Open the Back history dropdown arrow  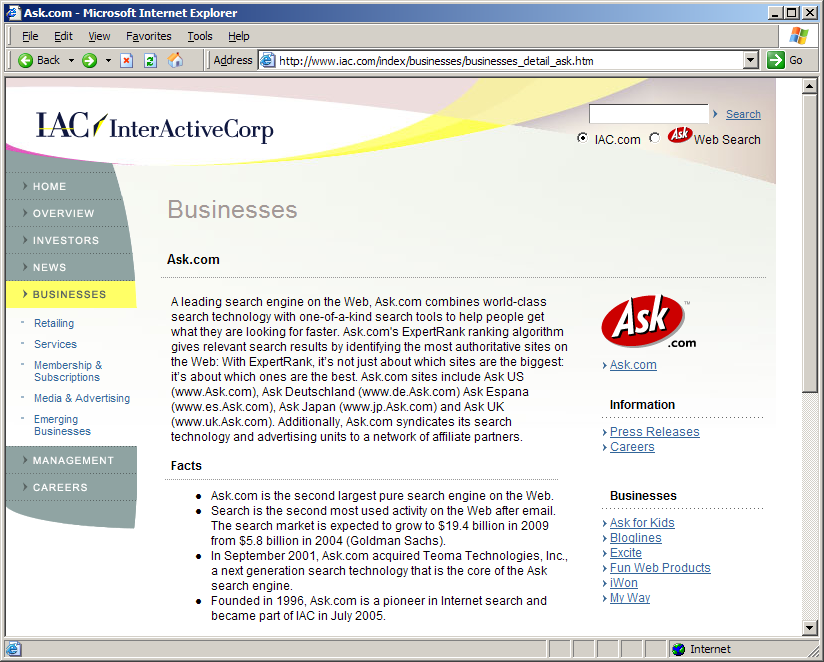coord(71,60)
